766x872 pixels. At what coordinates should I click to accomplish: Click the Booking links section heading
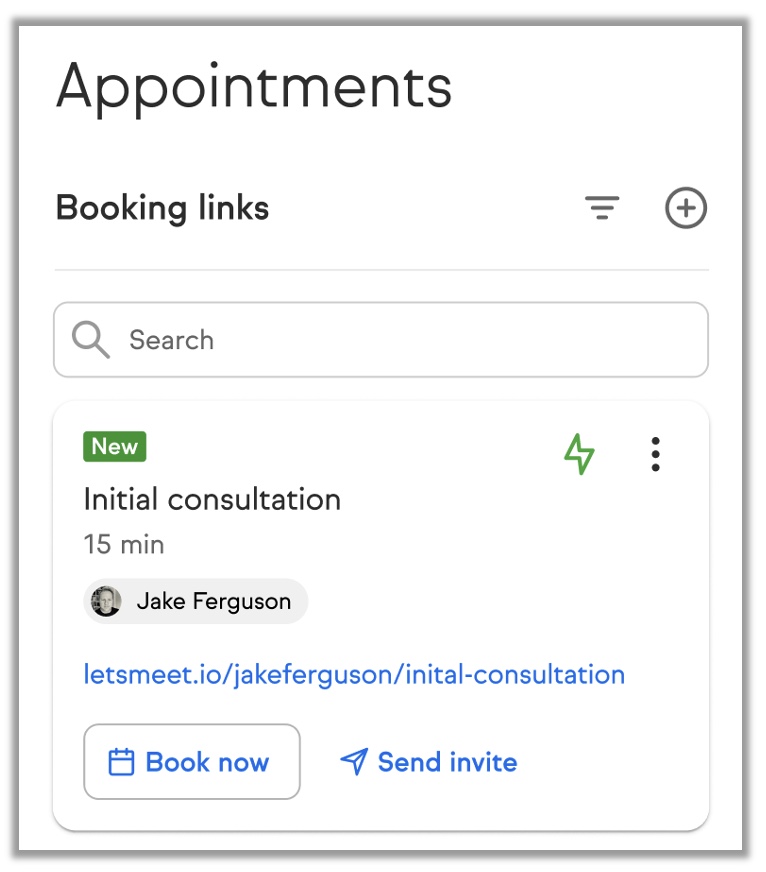click(x=162, y=208)
